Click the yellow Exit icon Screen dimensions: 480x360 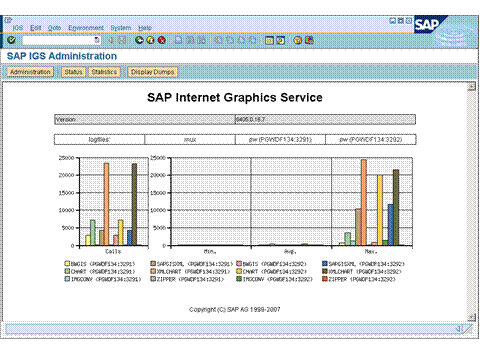(x=151, y=40)
